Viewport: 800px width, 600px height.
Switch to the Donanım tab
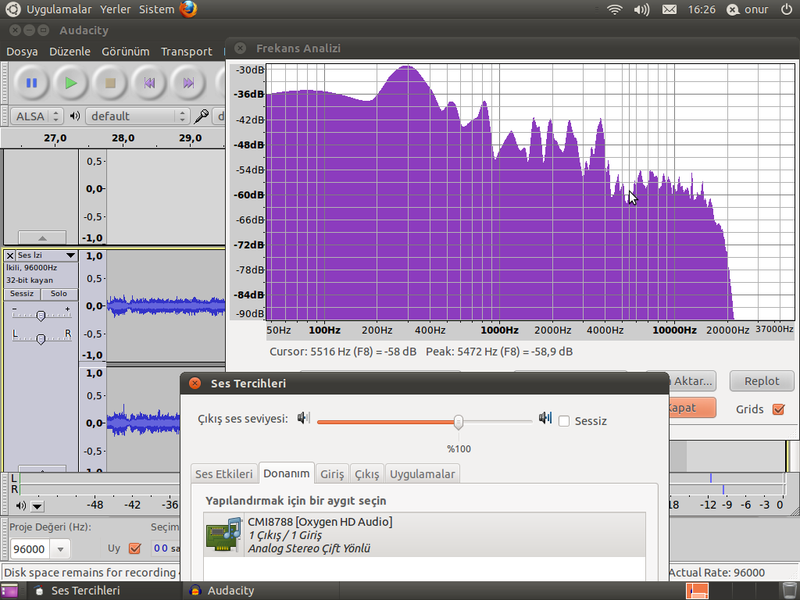(286, 473)
